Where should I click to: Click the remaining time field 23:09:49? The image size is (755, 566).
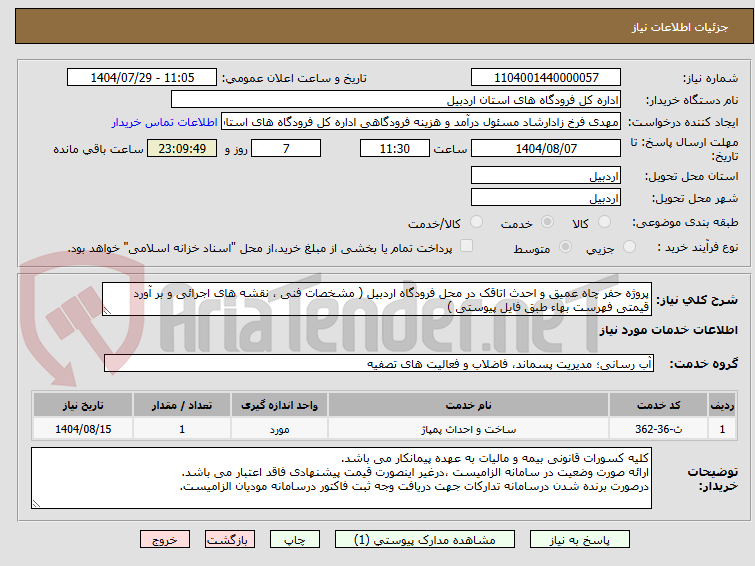[182, 148]
